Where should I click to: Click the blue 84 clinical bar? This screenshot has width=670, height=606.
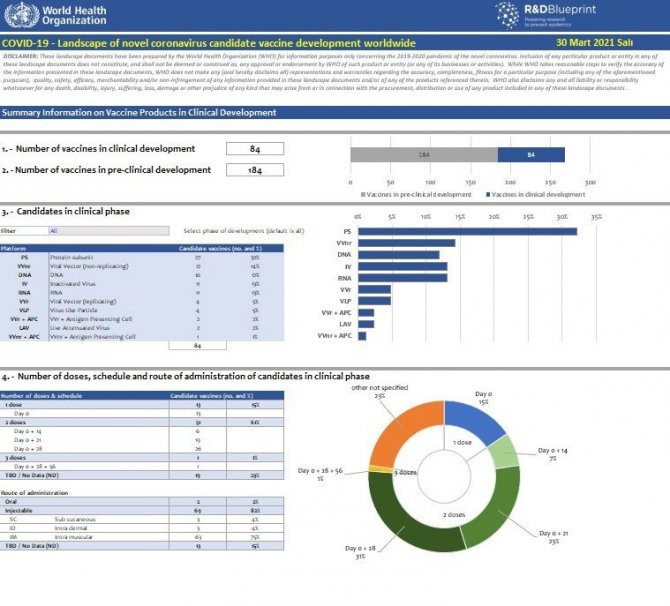tap(531, 155)
